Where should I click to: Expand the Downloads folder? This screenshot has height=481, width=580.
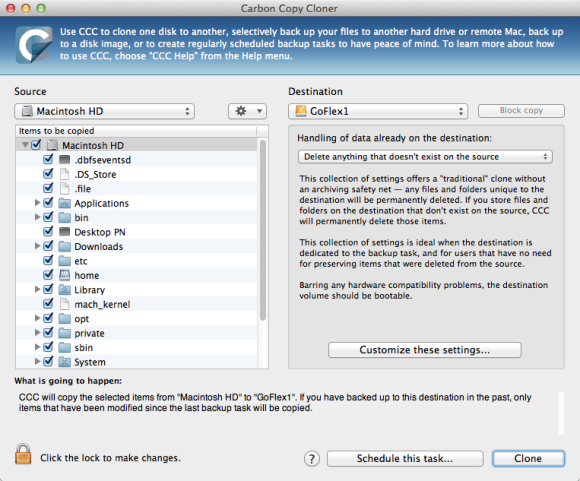click(x=37, y=246)
